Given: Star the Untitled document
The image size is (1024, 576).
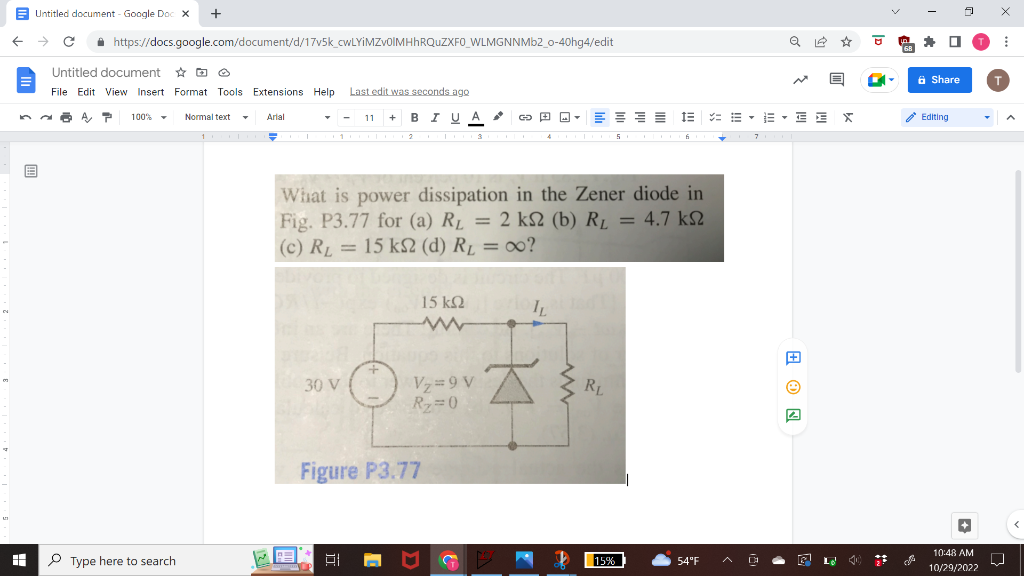Looking at the screenshot, I should pyautogui.click(x=183, y=72).
